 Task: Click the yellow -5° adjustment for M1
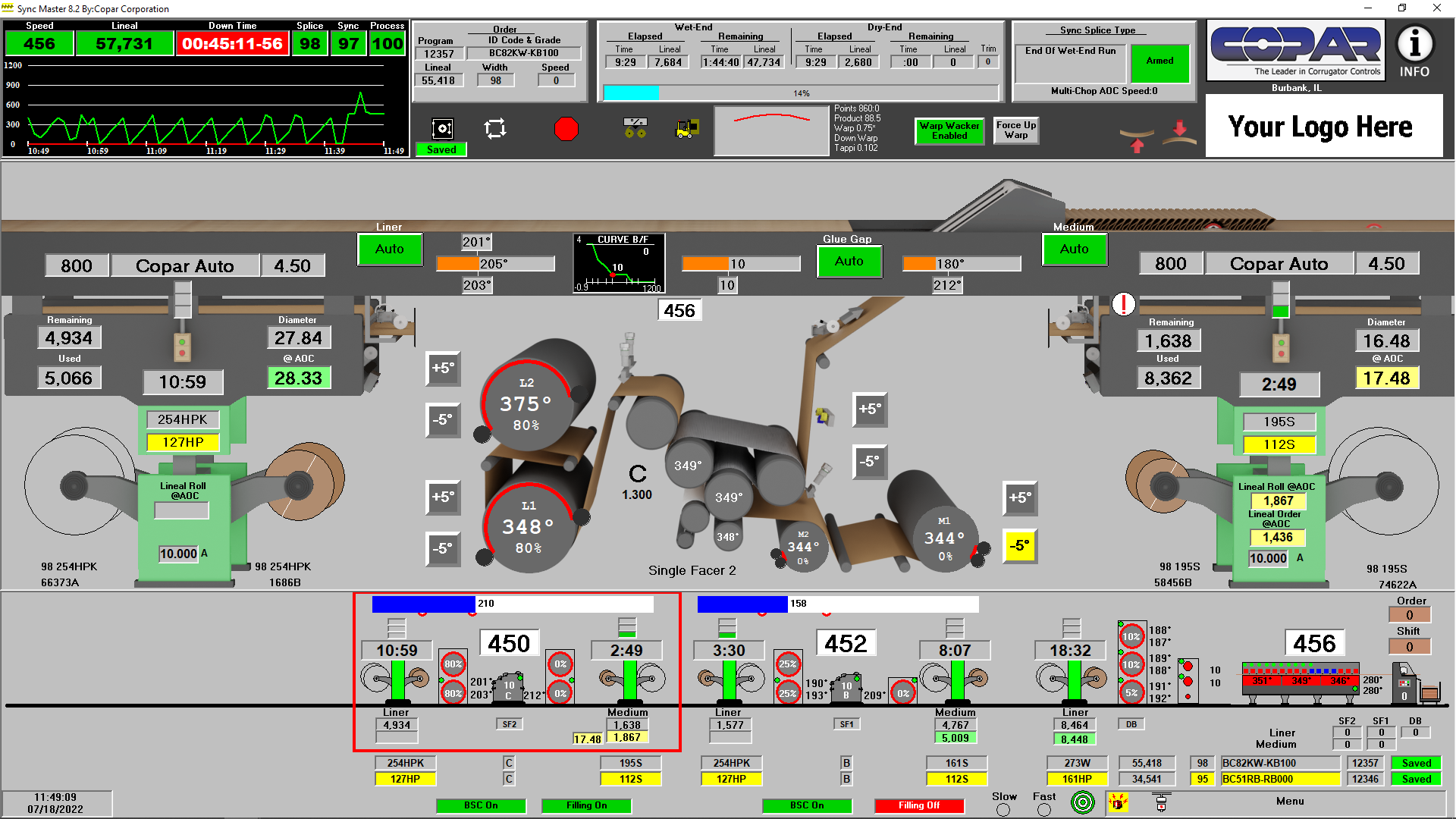pos(1020,546)
